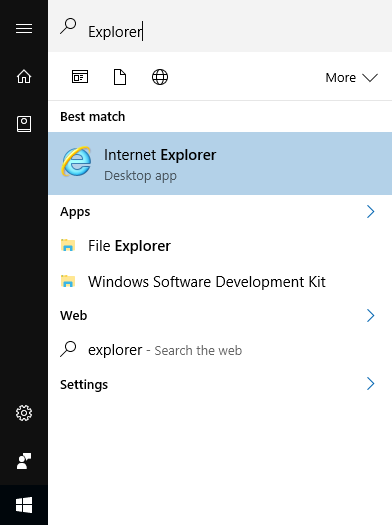Click the Windows Software Development Kit folder icon
This screenshot has width=392, height=525.
click(x=68, y=281)
